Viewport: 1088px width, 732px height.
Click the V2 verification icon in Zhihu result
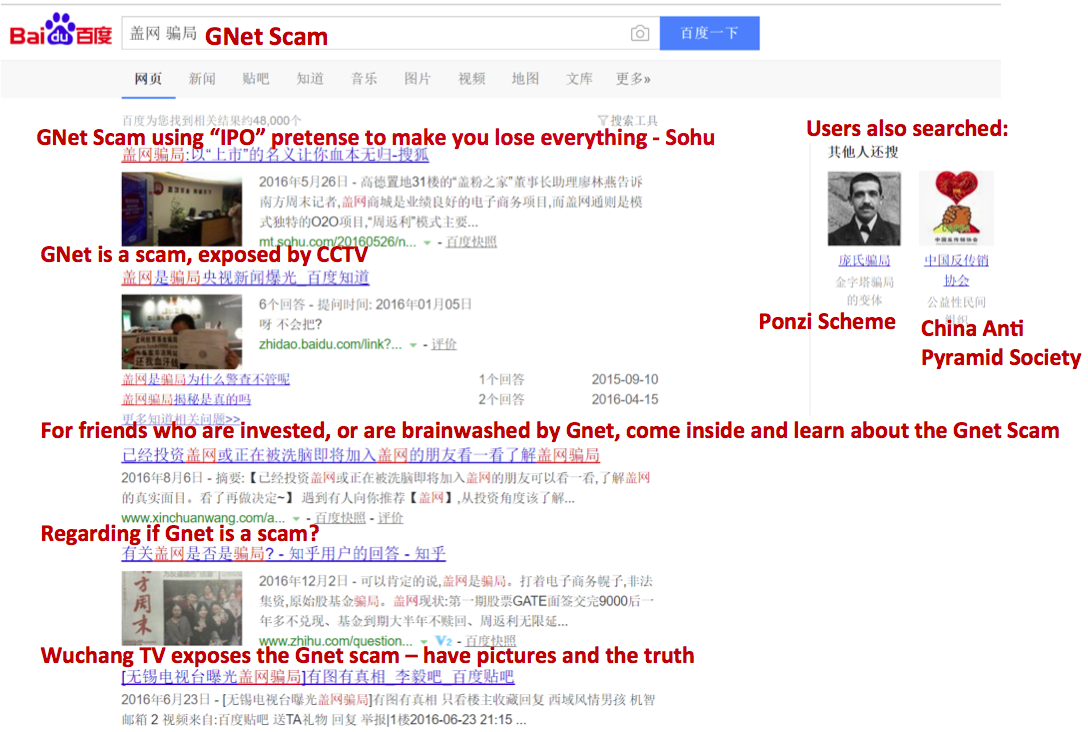click(x=444, y=640)
